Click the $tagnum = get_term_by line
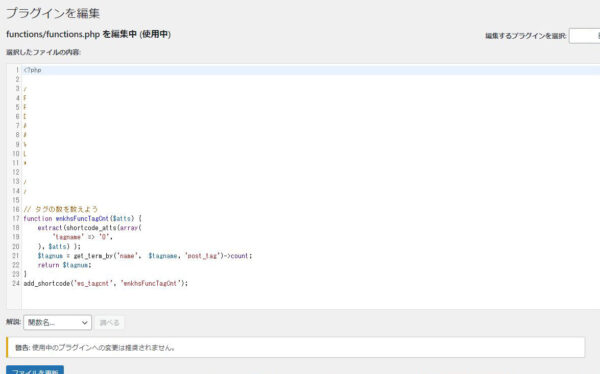 tap(145, 256)
